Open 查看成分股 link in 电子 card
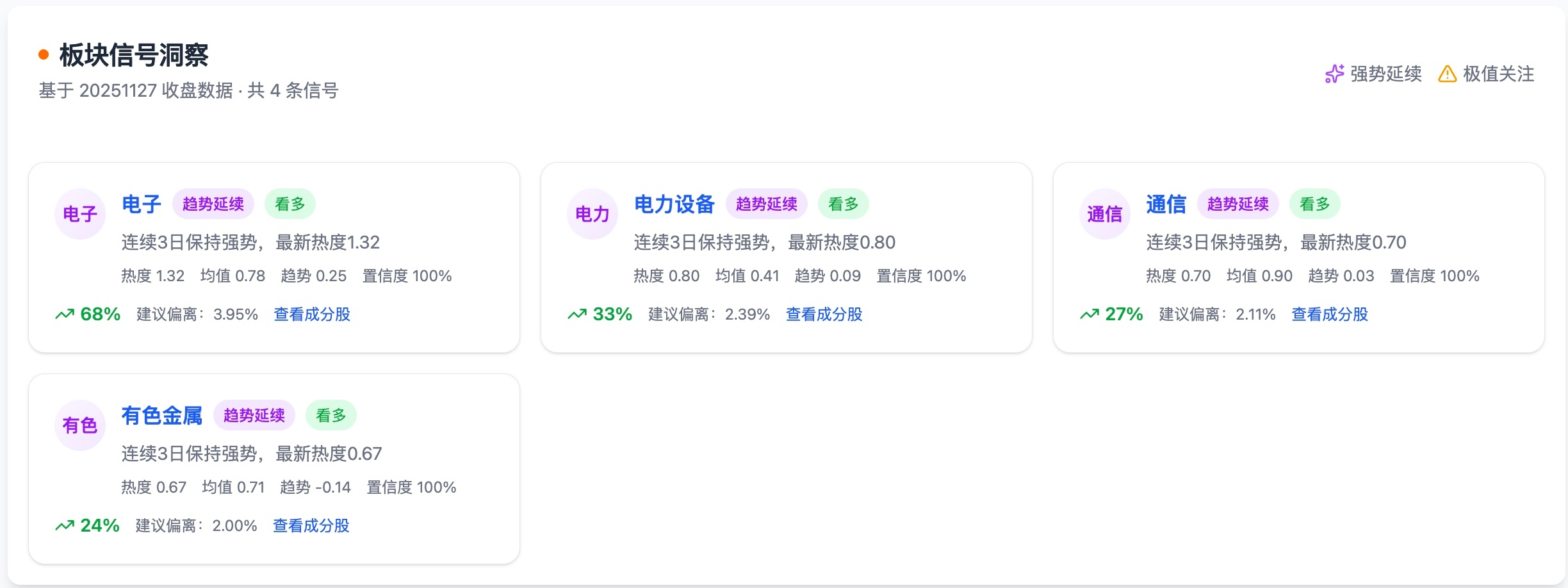The width and height of the screenshot is (1568, 588). (x=312, y=314)
